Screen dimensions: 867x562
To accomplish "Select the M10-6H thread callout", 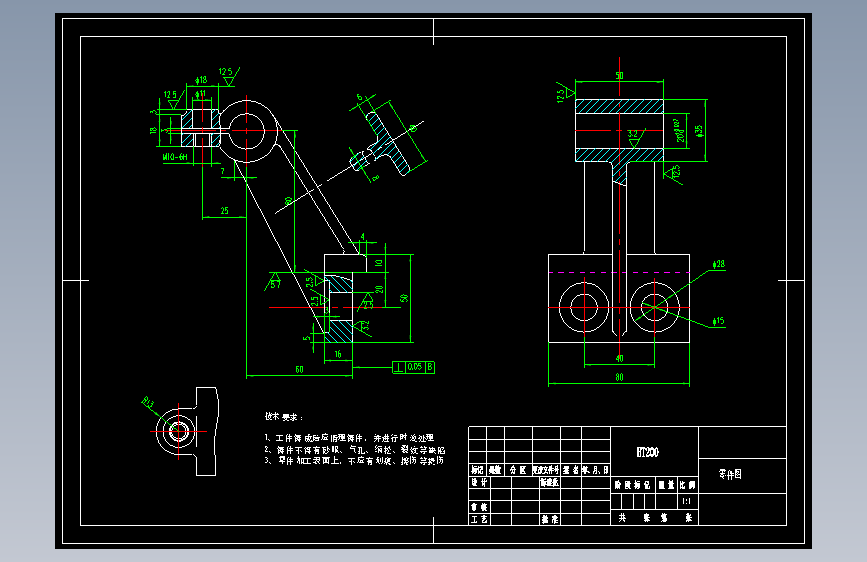I will [175, 157].
